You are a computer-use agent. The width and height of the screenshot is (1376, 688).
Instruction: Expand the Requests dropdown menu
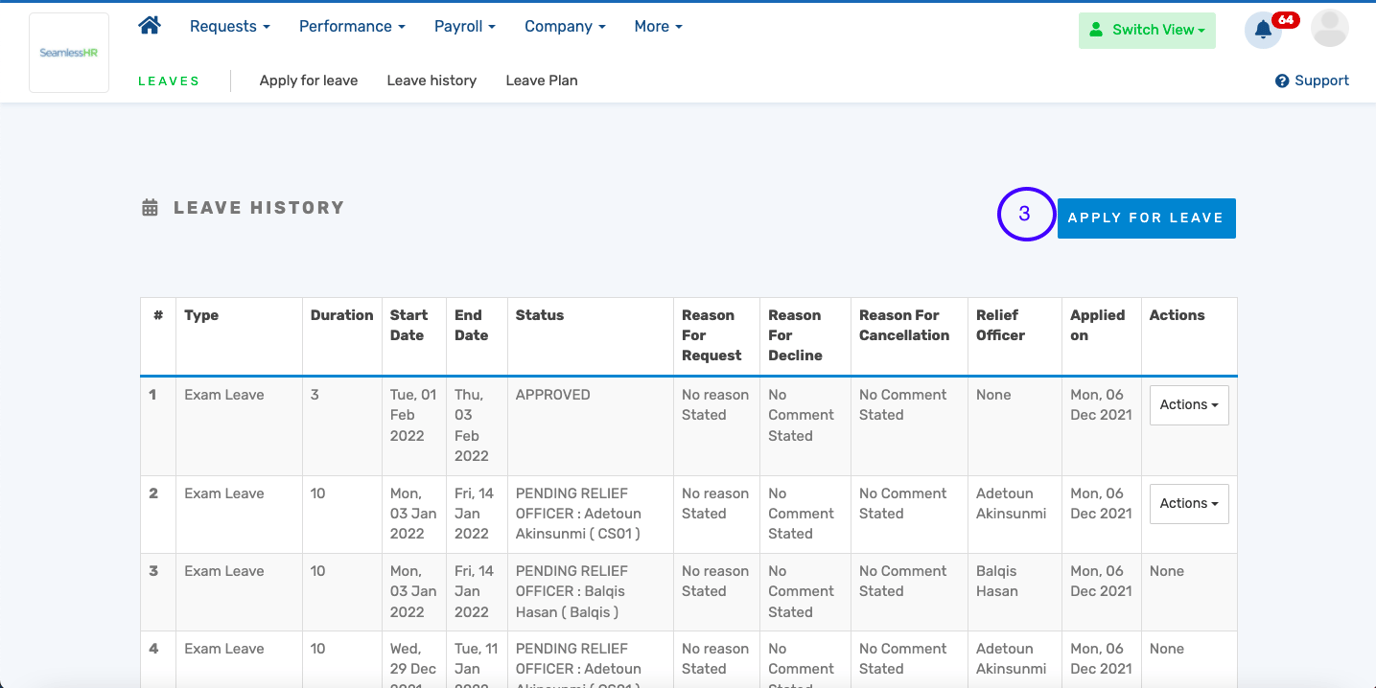[x=230, y=27]
